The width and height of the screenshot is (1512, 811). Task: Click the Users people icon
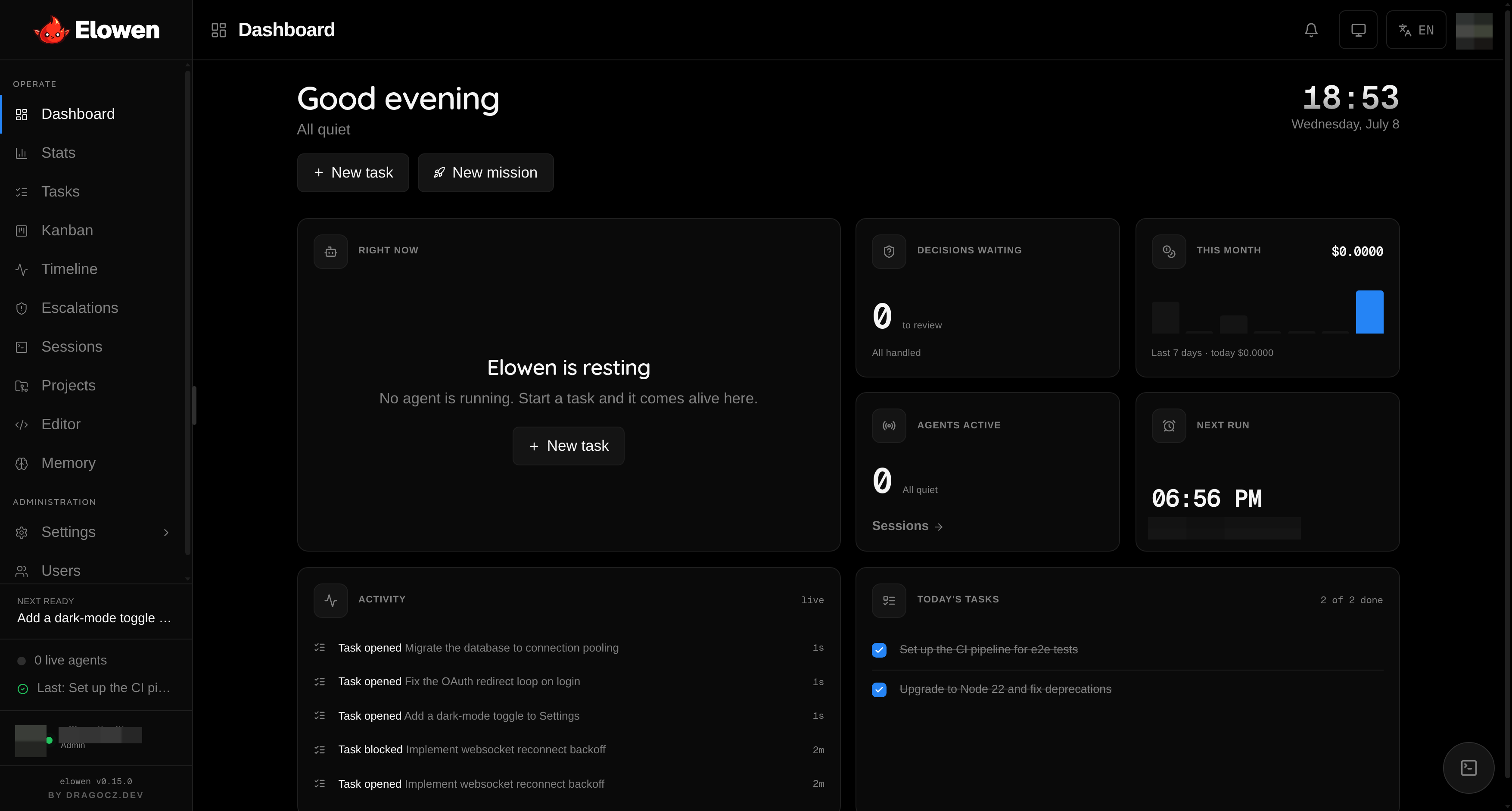pos(22,571)
